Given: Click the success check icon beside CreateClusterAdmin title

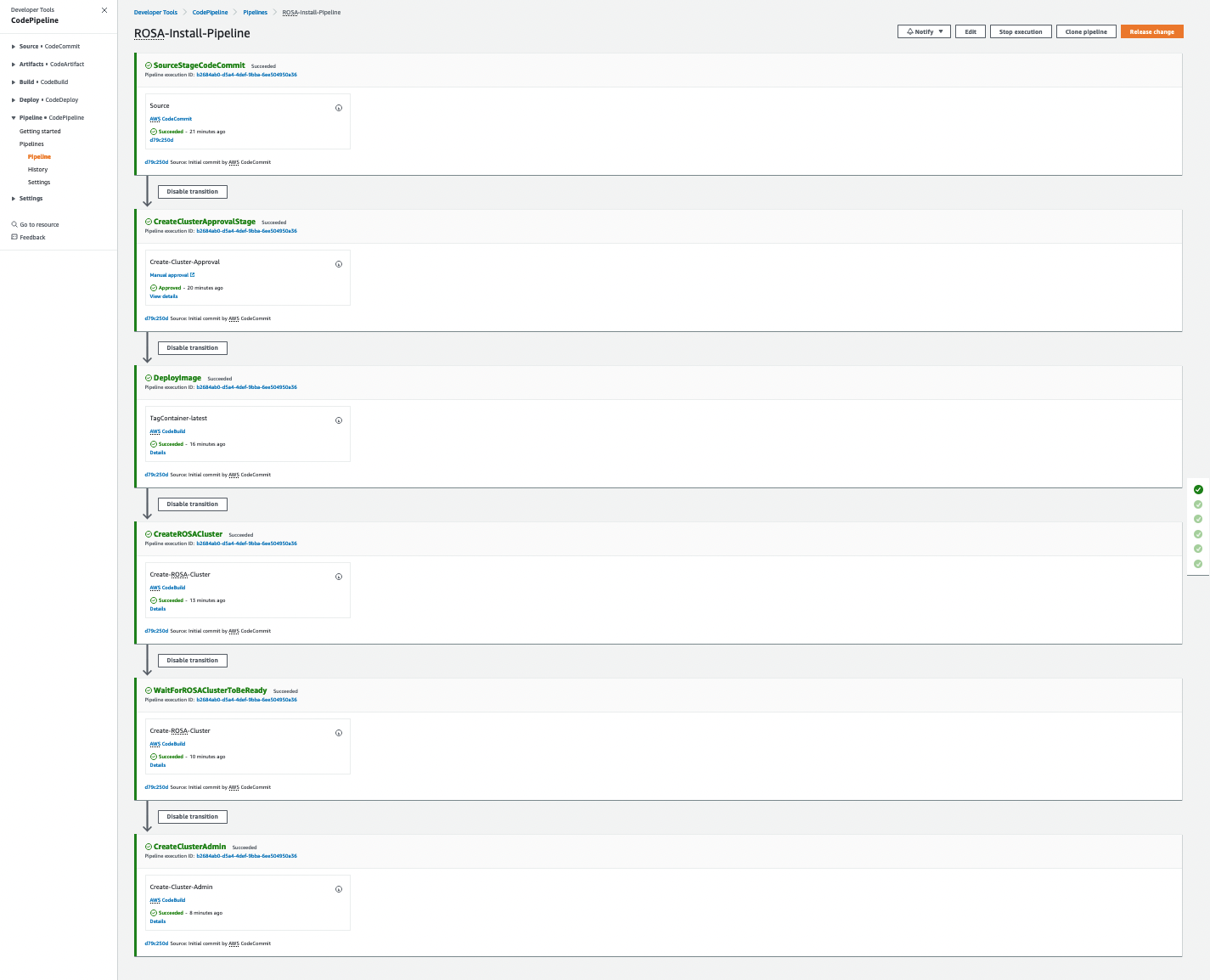Looking at the screenshot, I should coord(149,847).
